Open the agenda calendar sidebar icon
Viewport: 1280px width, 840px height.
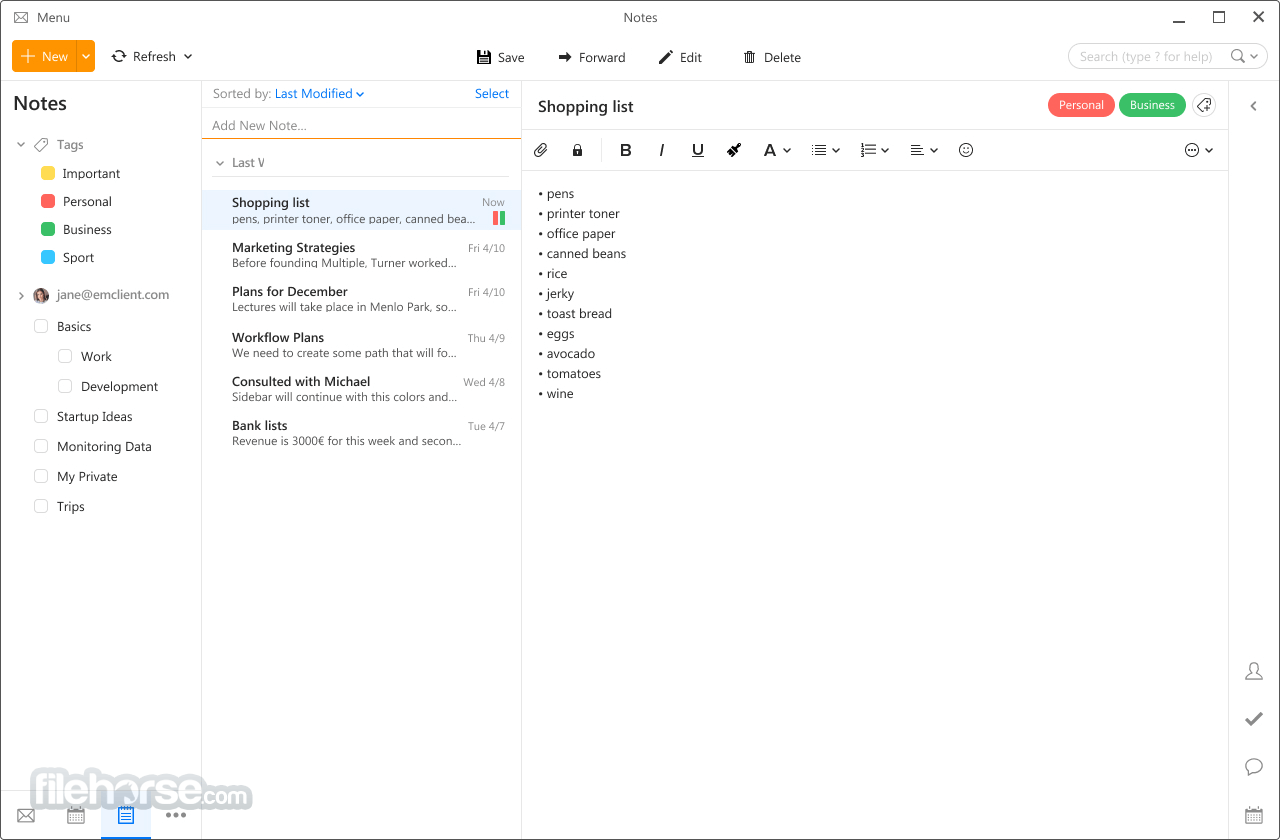coord(1254,815)
